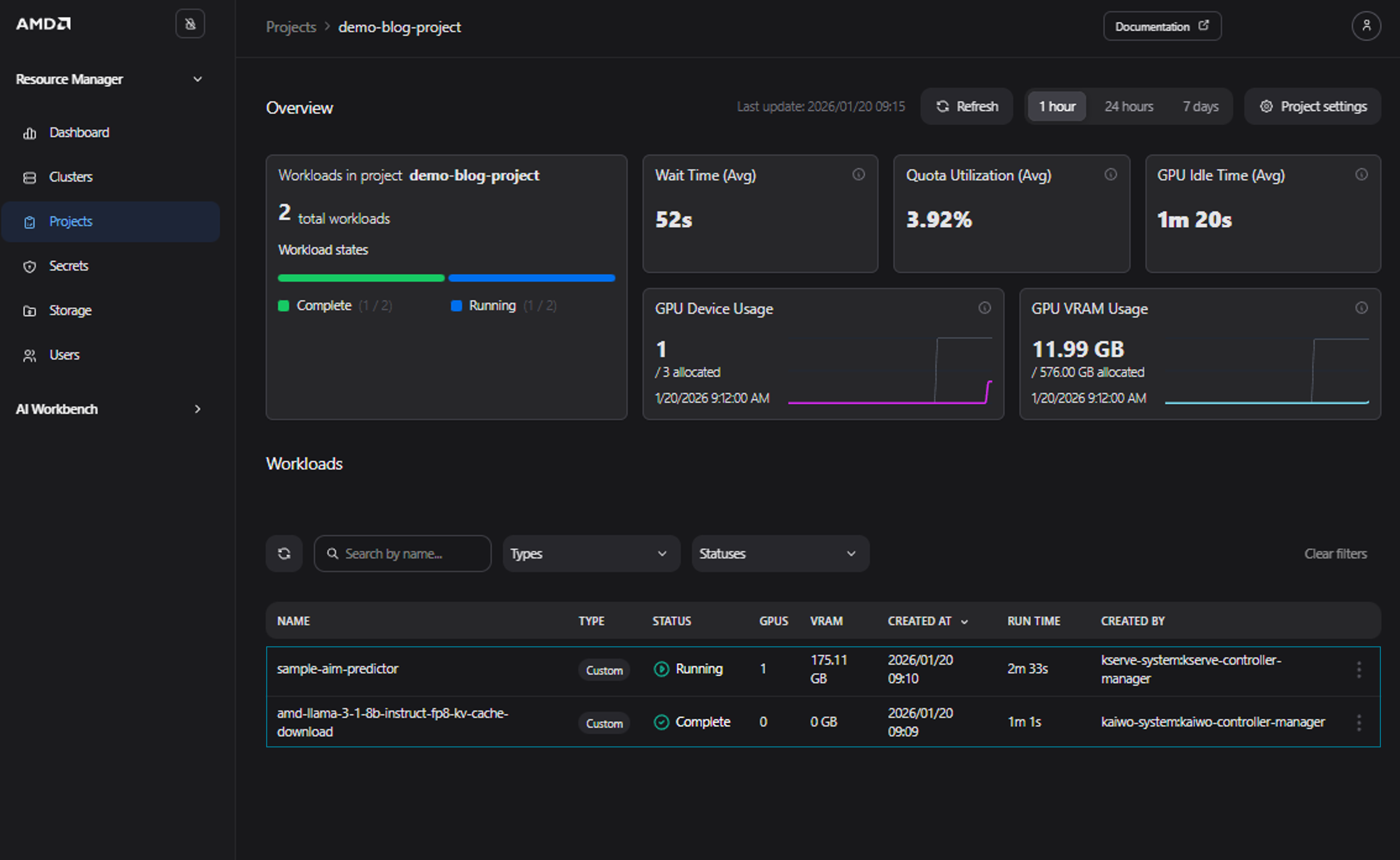Switch time range to 24 hours
The width and height of the screenshot is (1400, 860).
tap(1129, 106)
